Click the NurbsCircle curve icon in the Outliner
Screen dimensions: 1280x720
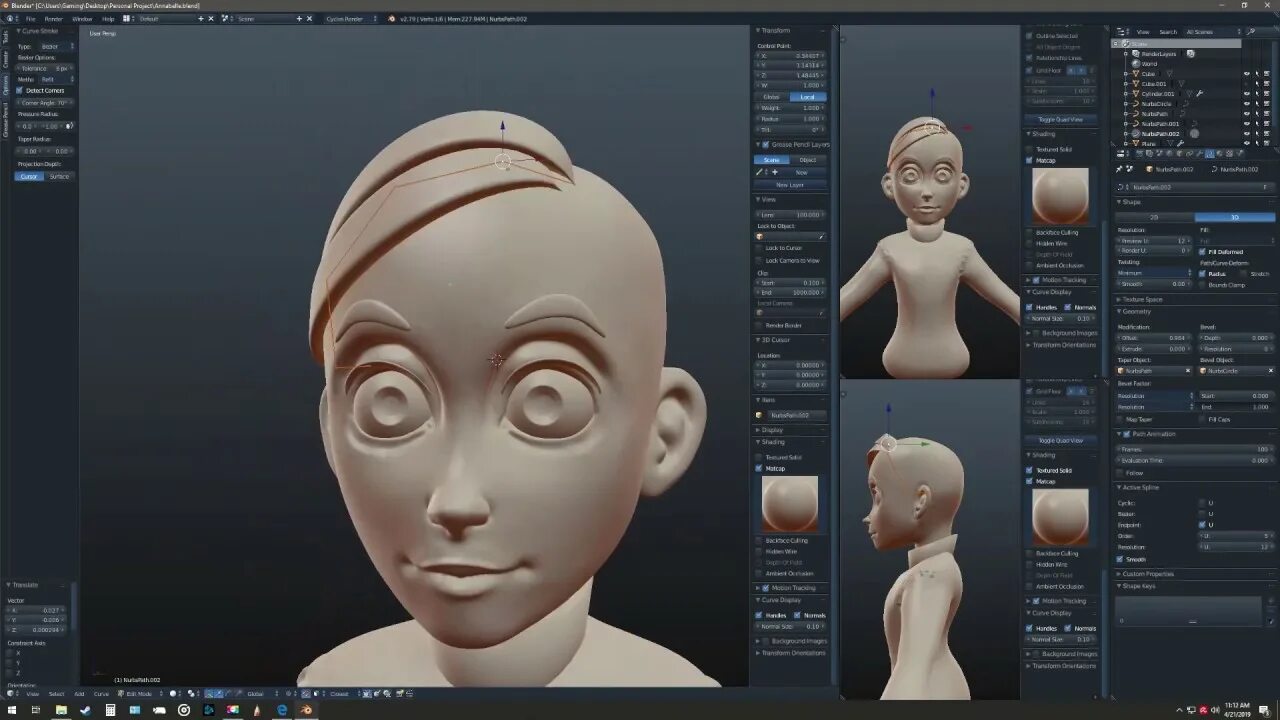1136,104
